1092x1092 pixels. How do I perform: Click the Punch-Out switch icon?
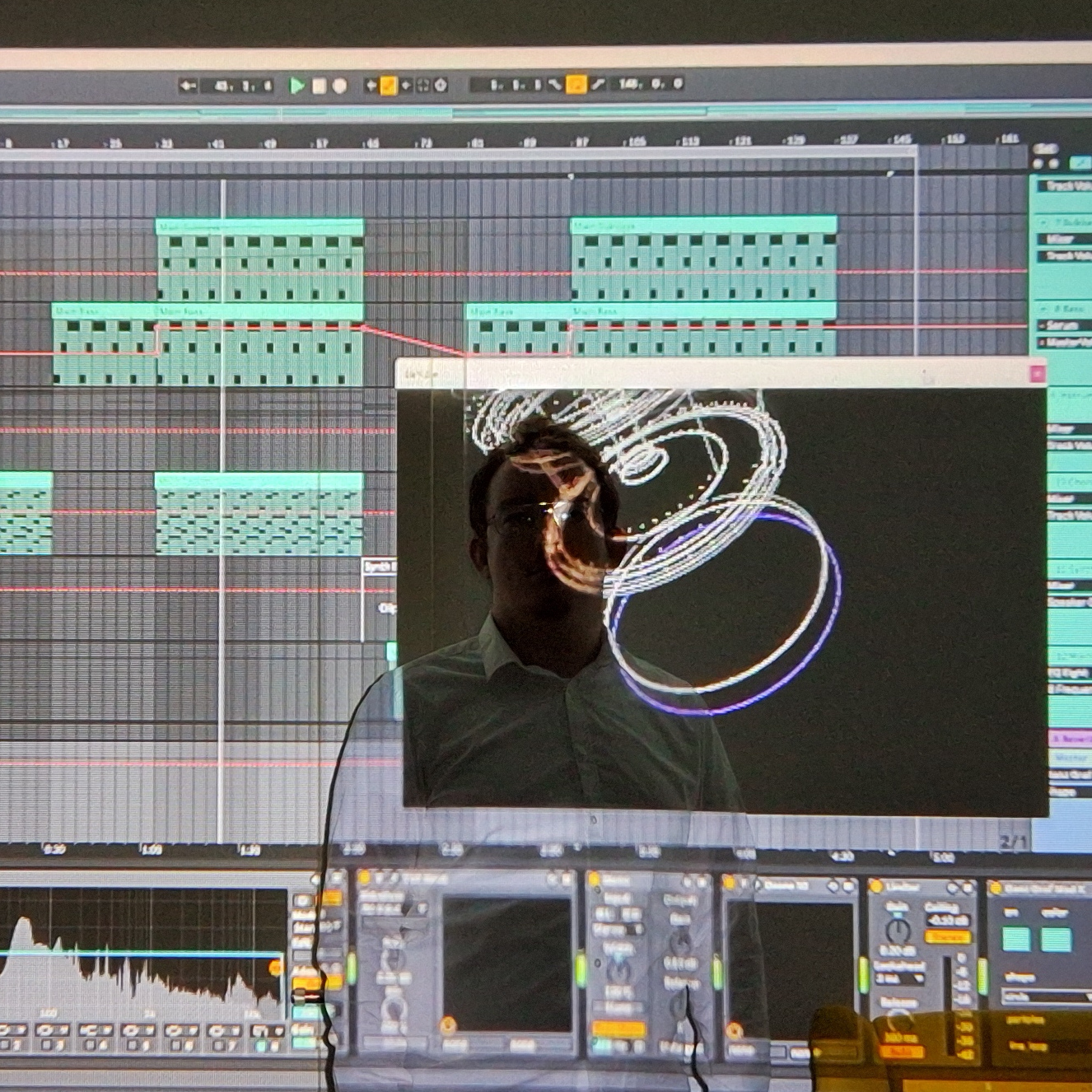[597, 84]
